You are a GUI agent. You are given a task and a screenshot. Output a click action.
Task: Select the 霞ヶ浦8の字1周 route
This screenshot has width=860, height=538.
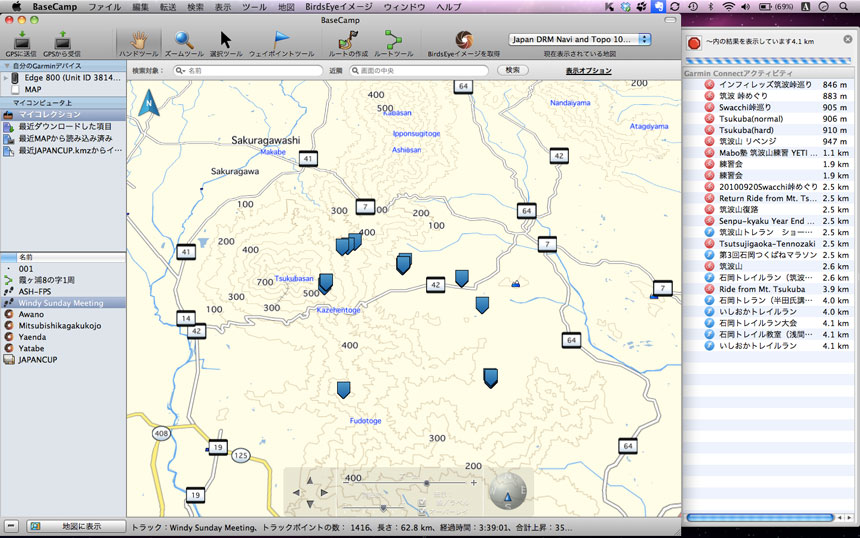point(63,280)
